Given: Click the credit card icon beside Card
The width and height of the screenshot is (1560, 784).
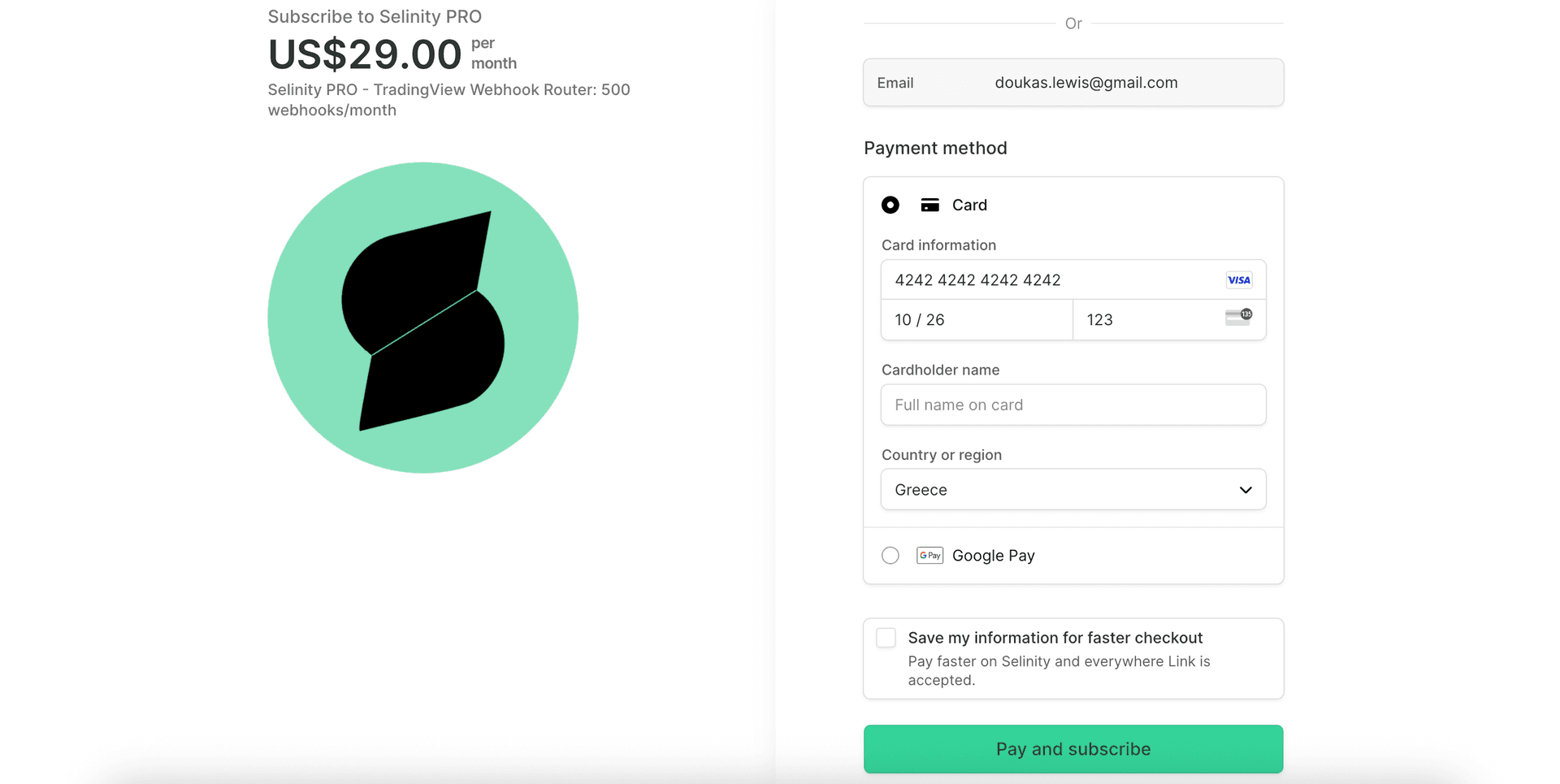Looking at the screenshot, I should (x=929, y=206).
